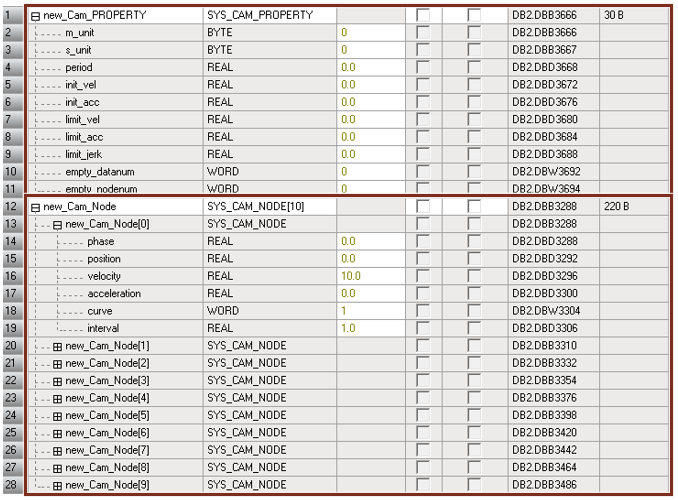
Task: Collapse the new_Cam_PROPERTY tree node
Action: tap(36, 16)
